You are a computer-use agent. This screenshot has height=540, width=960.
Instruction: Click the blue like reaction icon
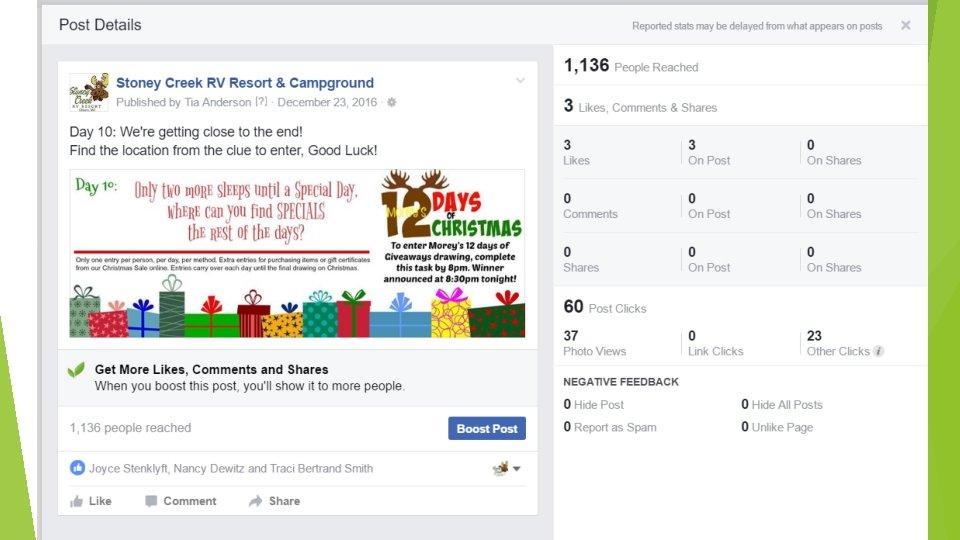tap(77, 468)
